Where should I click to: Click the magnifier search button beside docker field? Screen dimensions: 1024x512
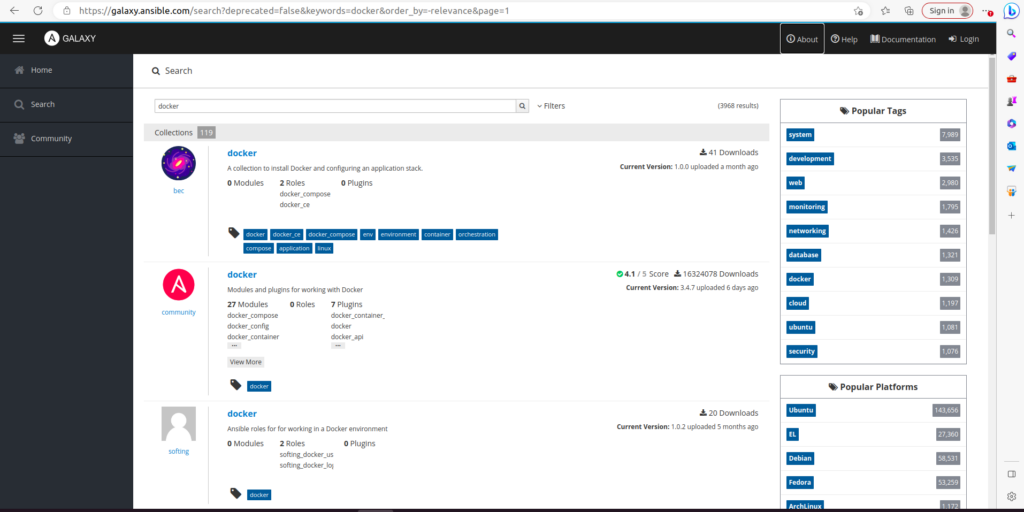point(522,105)
